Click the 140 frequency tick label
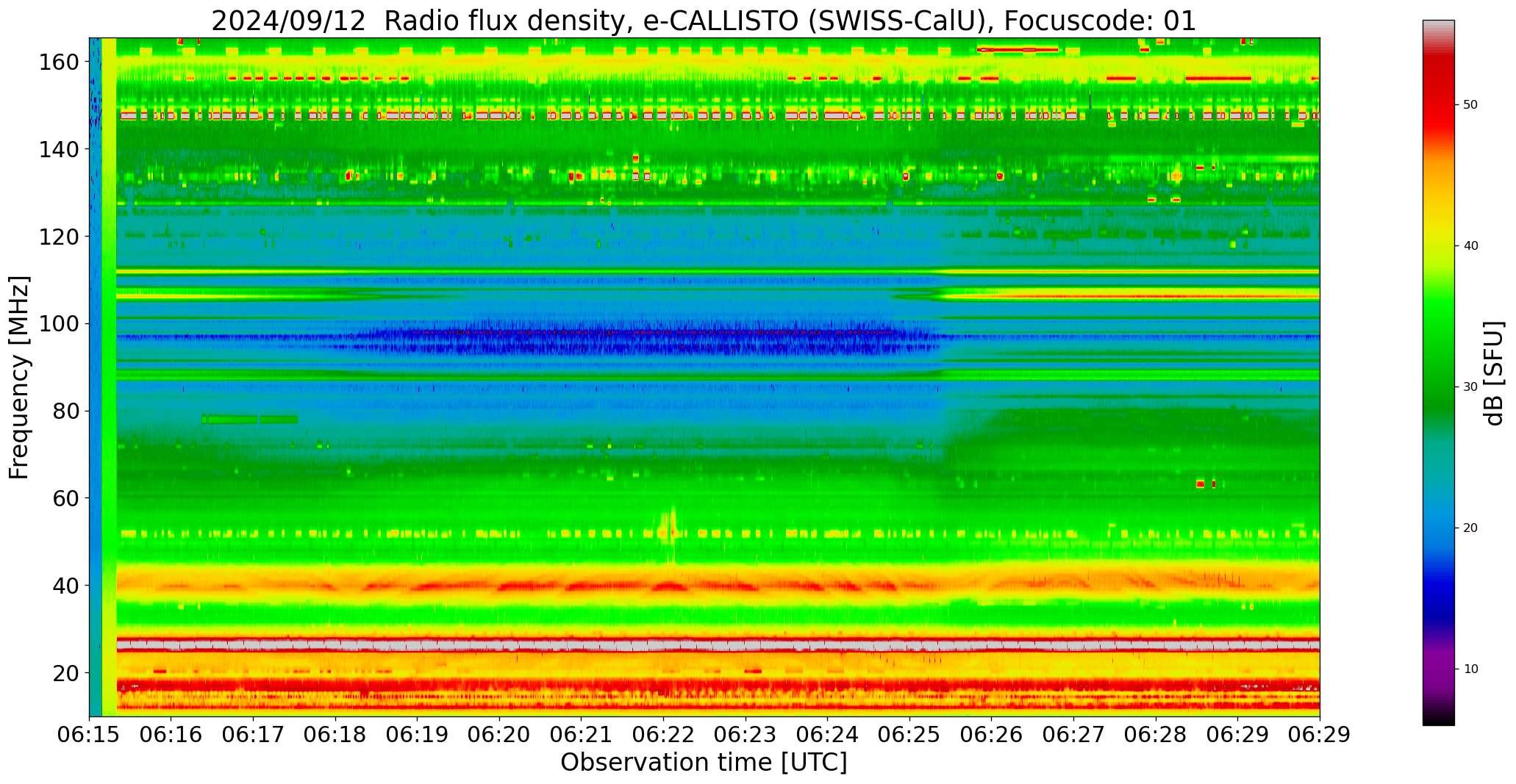This screenshot has width=1516, height=784. 58,149
